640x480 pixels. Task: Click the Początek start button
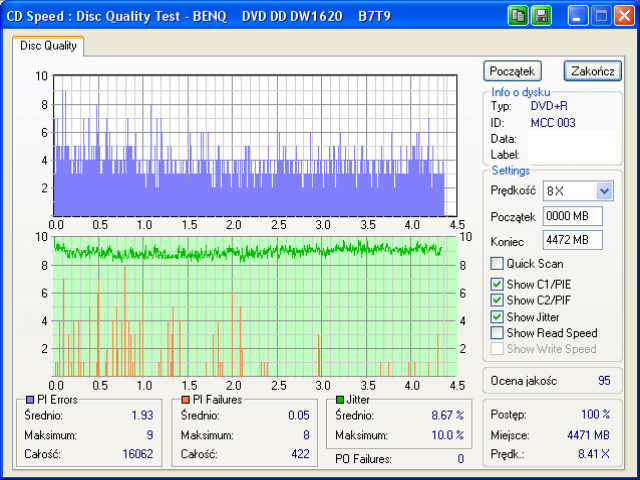click(x=512, y=71)
